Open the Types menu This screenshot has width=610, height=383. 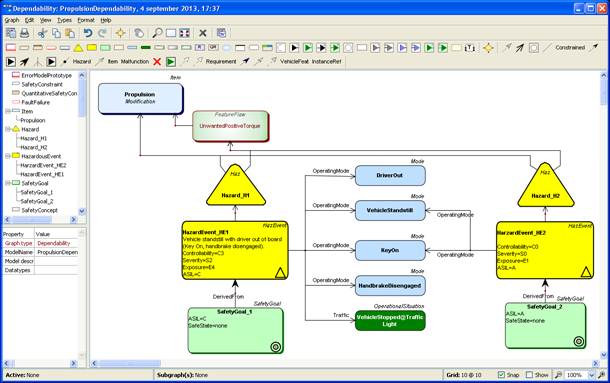64,20
